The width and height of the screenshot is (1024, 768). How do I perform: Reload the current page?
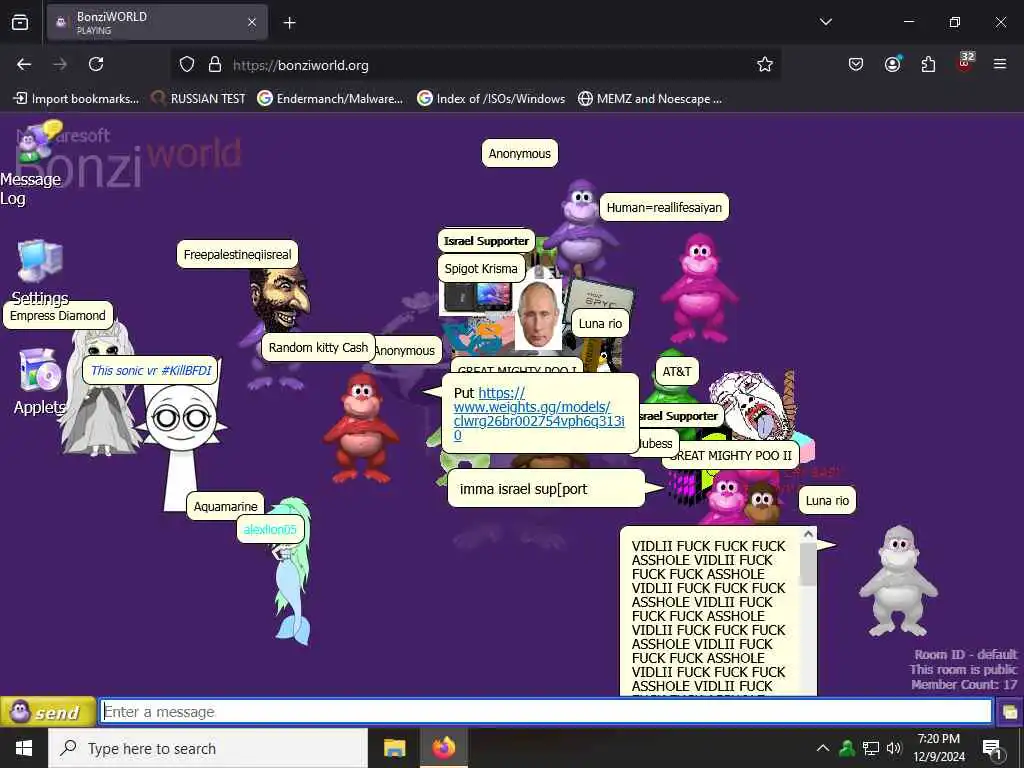[x=96, y=65]
